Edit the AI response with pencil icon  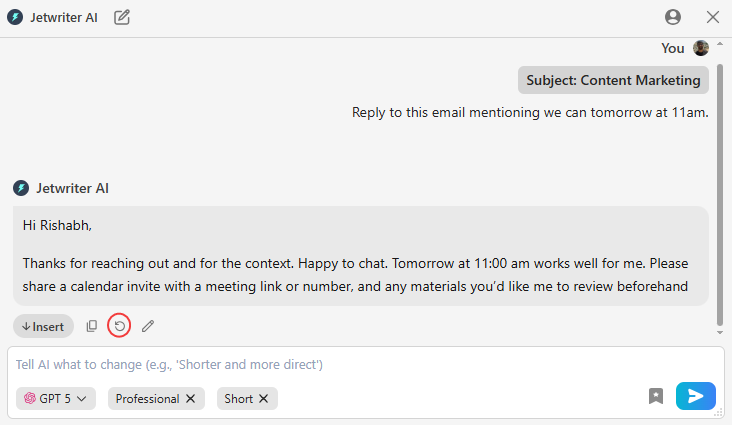[x=148, y=326]
